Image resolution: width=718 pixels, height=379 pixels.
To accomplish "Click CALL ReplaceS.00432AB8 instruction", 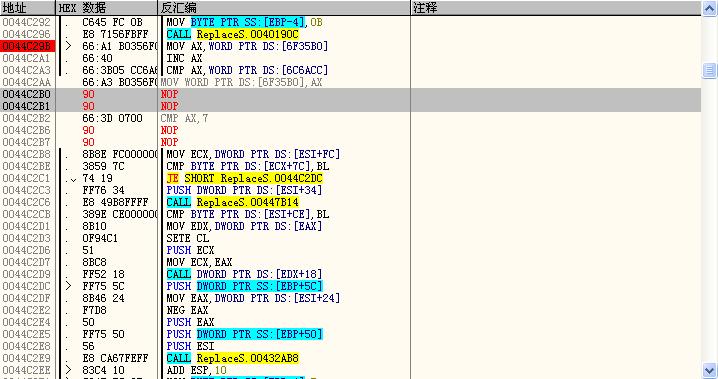I will pos(233,358).
